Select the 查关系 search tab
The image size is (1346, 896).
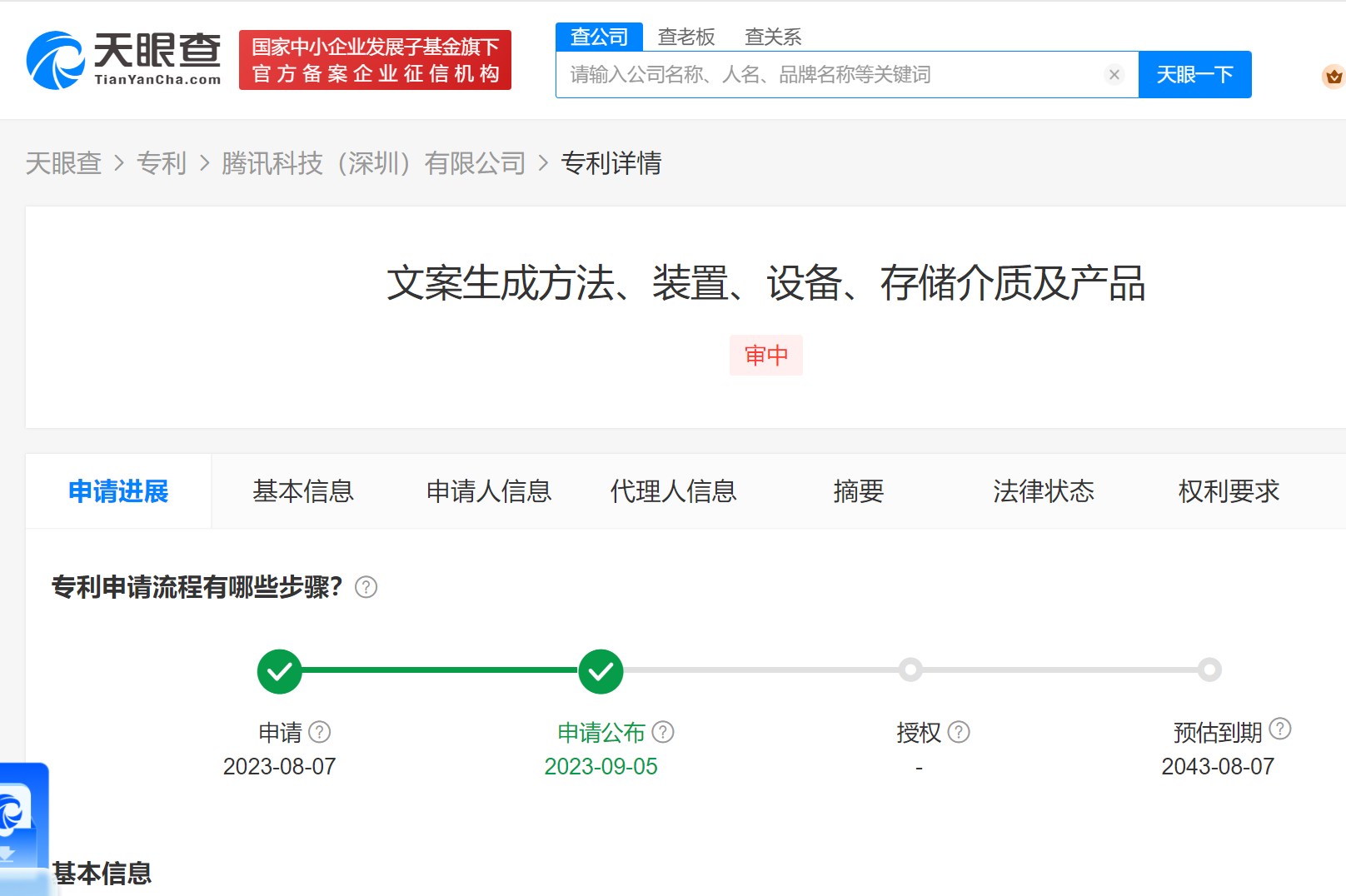tap(773, 37)
